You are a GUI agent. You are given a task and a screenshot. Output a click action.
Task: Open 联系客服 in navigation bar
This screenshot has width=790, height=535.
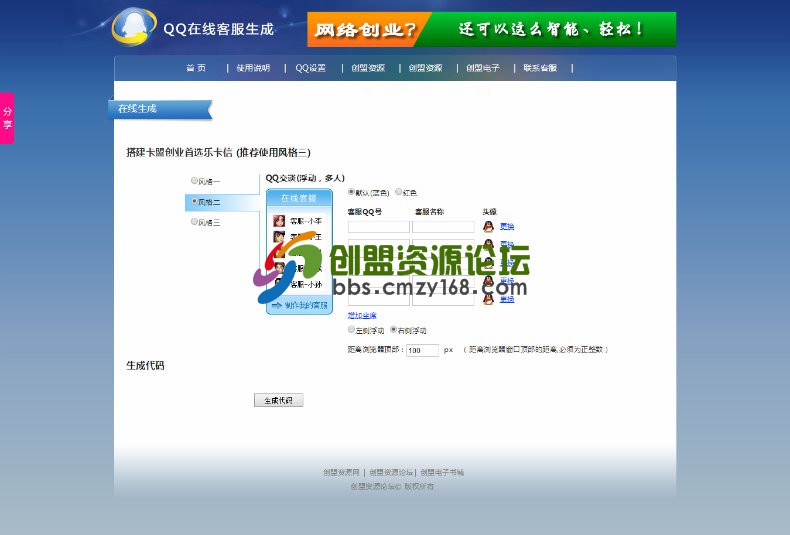click(540, 68)
